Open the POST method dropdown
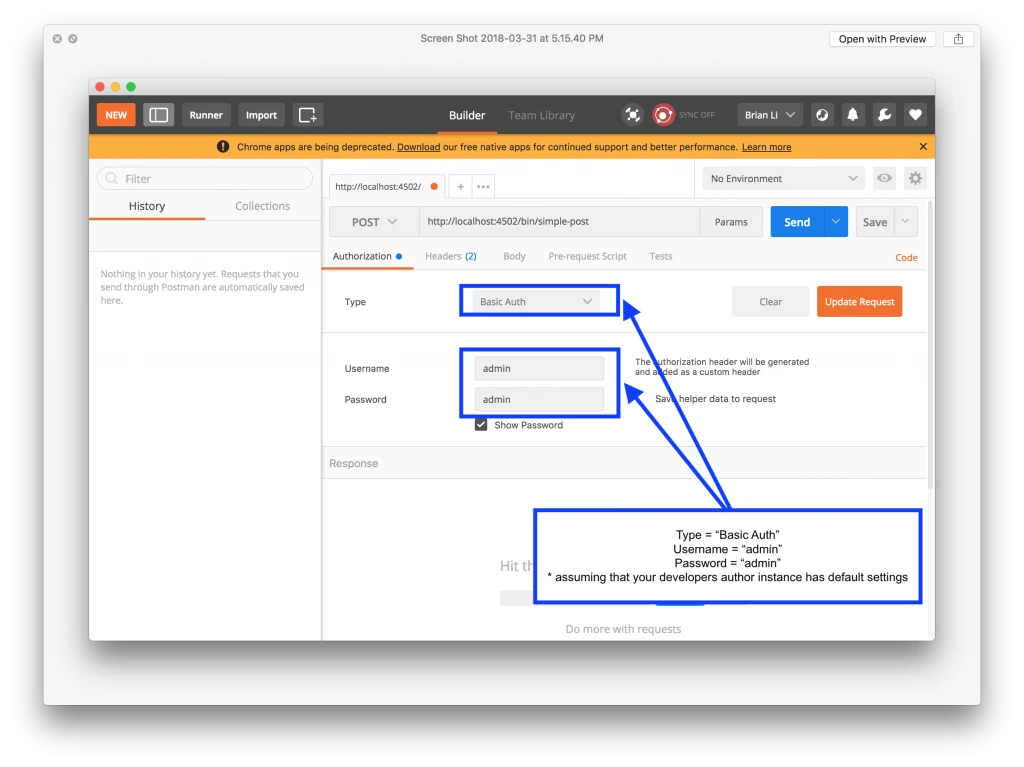Viewport: 1024px width, 767px height. (374, 221)
